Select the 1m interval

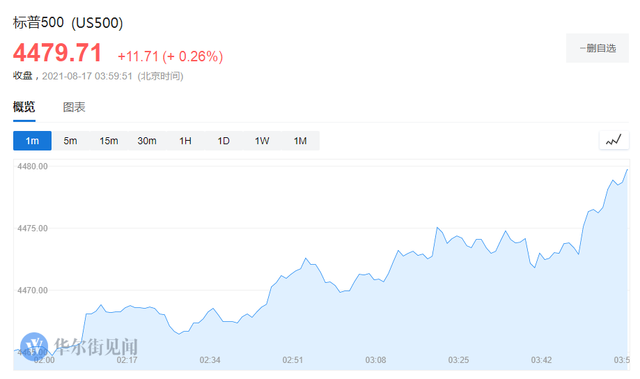point(32,141)
